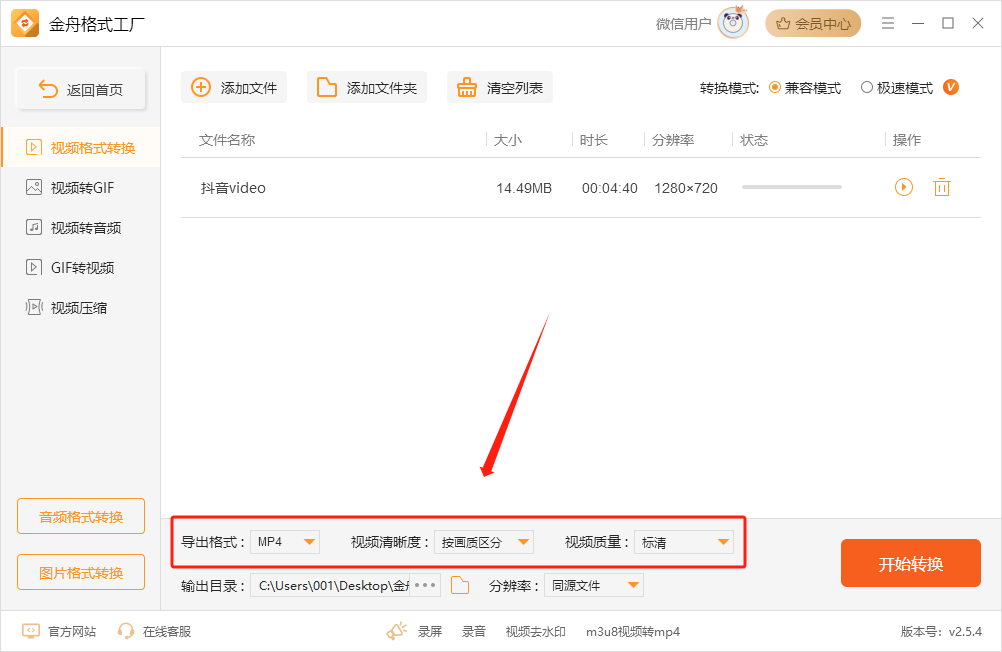This screenshot has width=1002, height=652.
Task: Click 音频格式转换 at sidebar bottom
Action: pyautogui.click(x=80, y=516)
